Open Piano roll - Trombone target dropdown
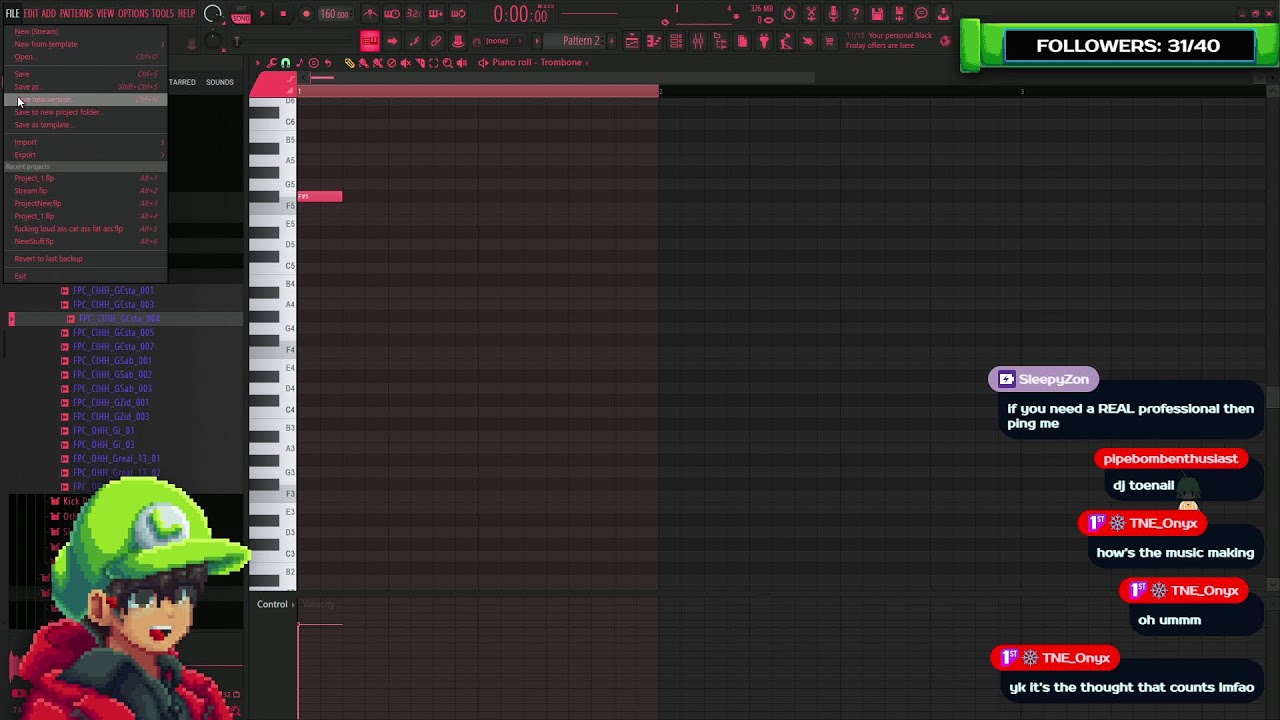The image size is (1280, 720). pyautogui.click(x=538, y=62)
